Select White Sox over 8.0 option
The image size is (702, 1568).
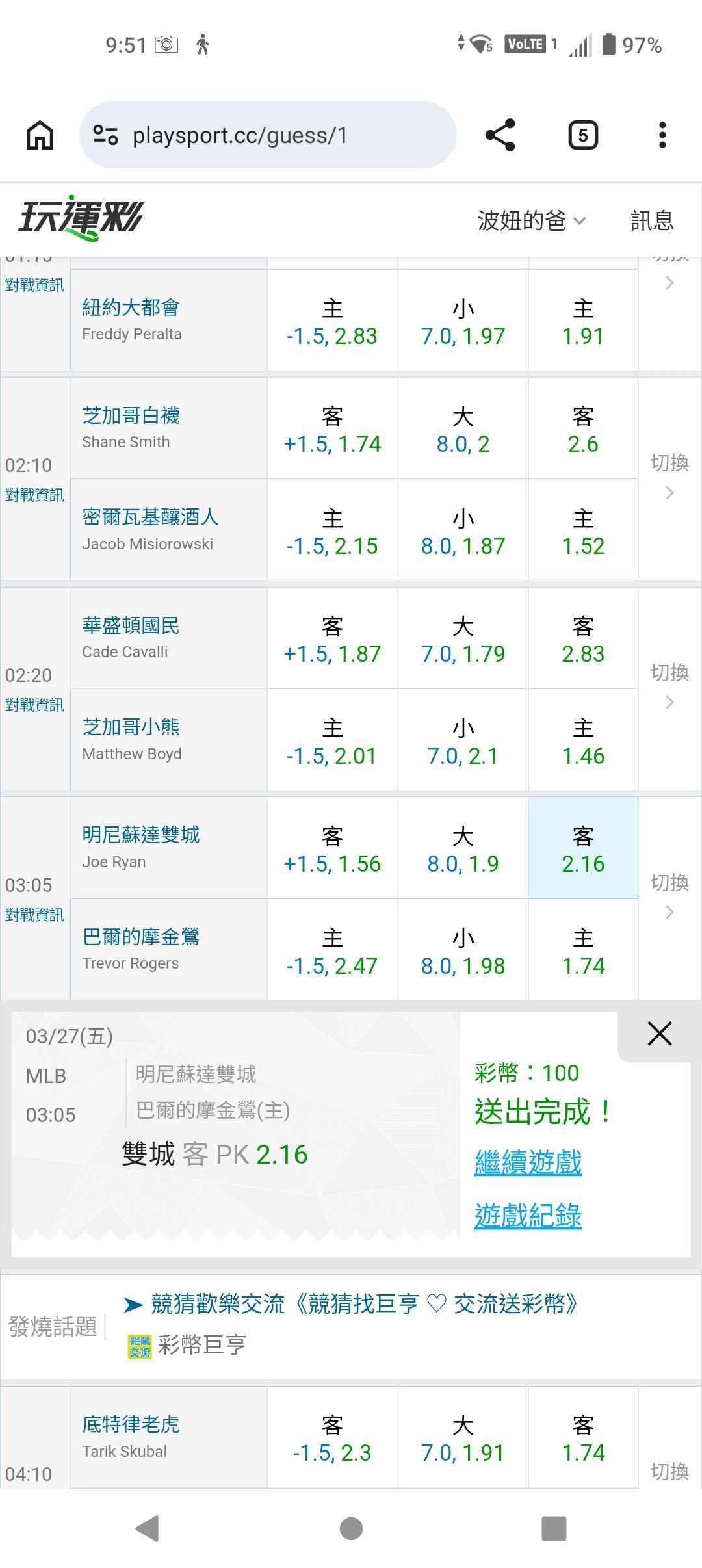point(463,429)
